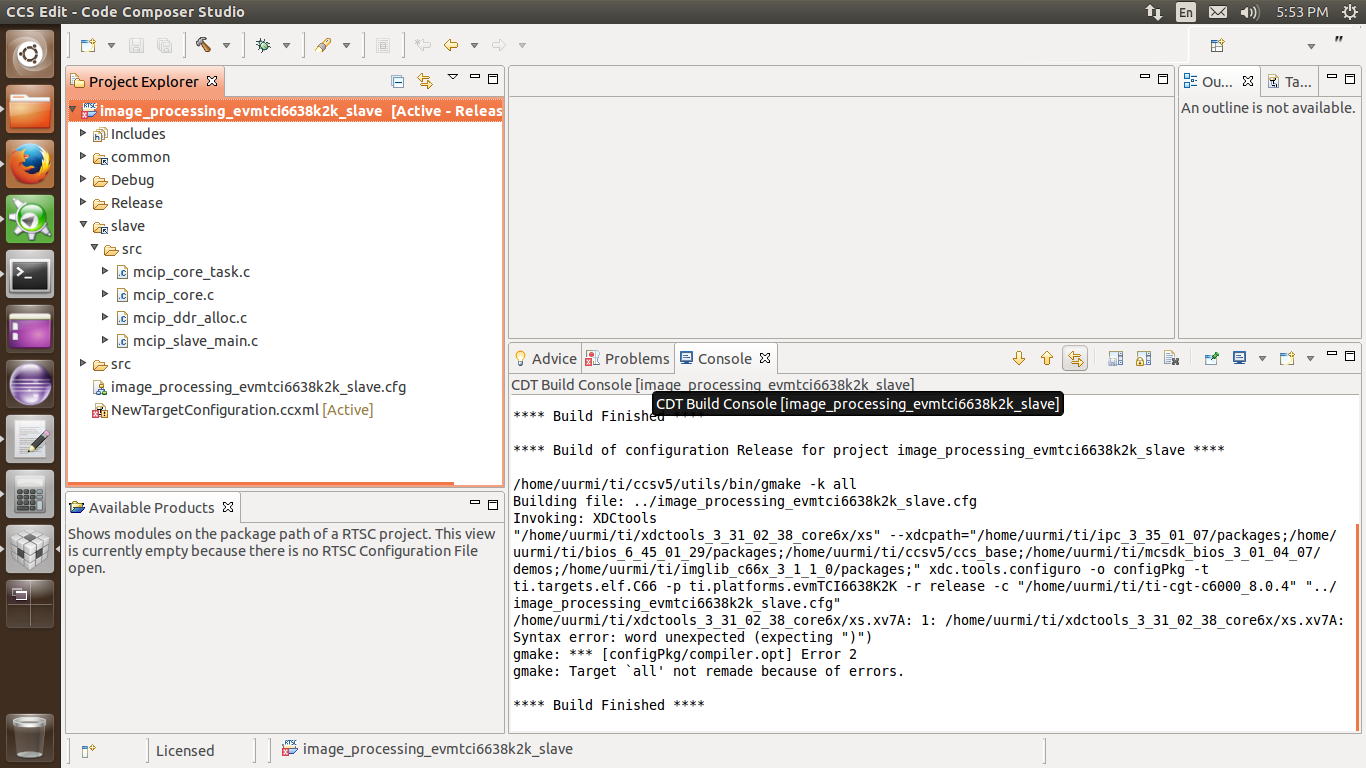Click the flashlight search icon in toolbar
The image size is (1366, 768).
[323, 45]
